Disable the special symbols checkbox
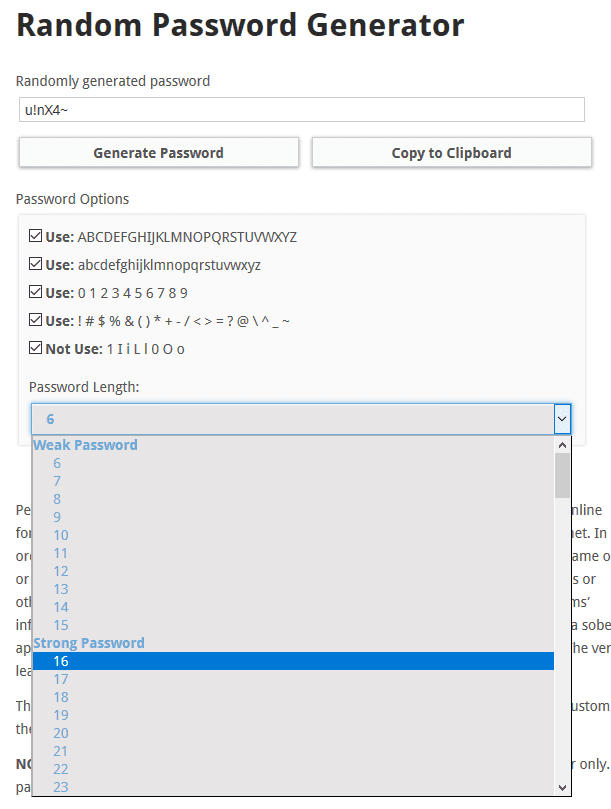 coord(36,321)
